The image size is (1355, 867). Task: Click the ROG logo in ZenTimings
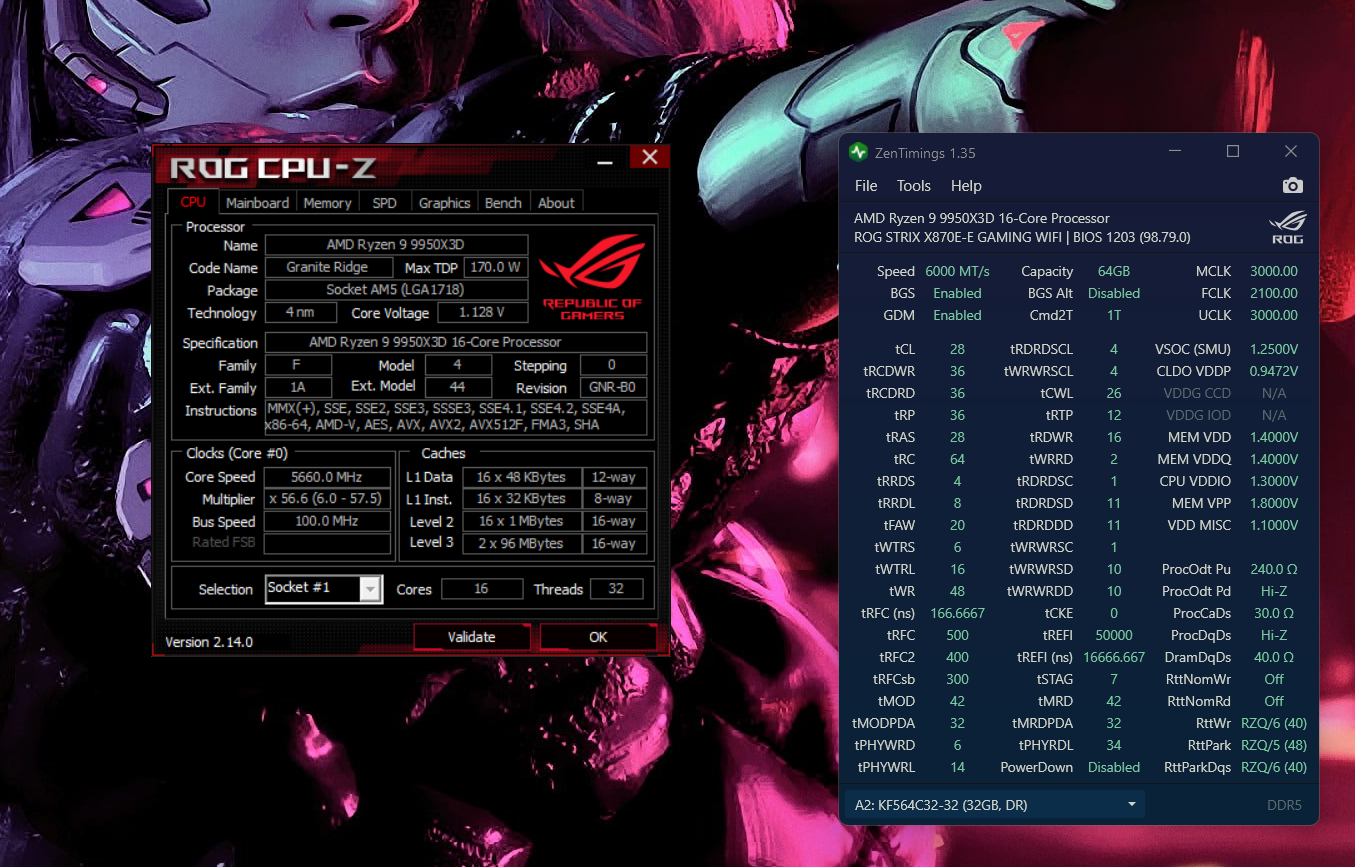pyautogui.click(x=1287, y=228)
